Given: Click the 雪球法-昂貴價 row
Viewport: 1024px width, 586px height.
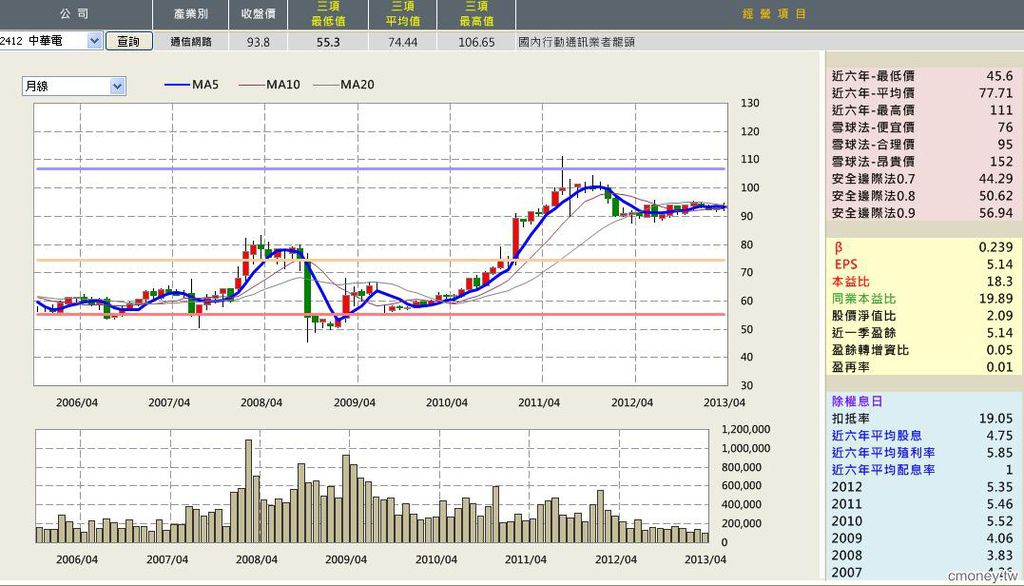Looking at the screenshot, I should pos(922,161).
